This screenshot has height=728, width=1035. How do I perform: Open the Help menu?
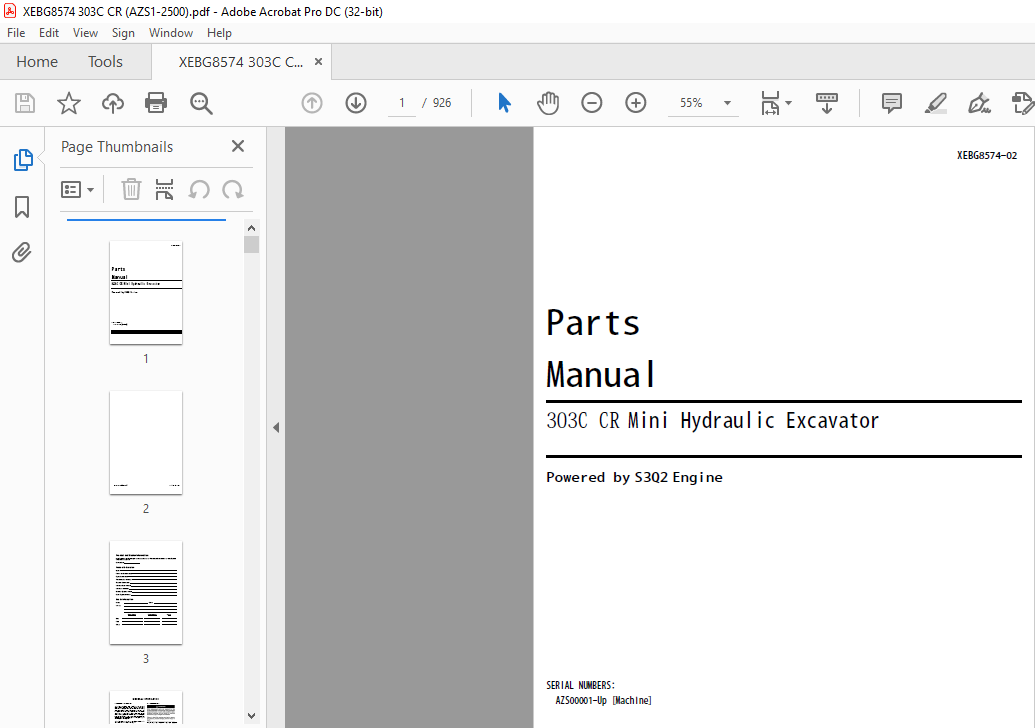pyautogui.click(x=219, y=33)
